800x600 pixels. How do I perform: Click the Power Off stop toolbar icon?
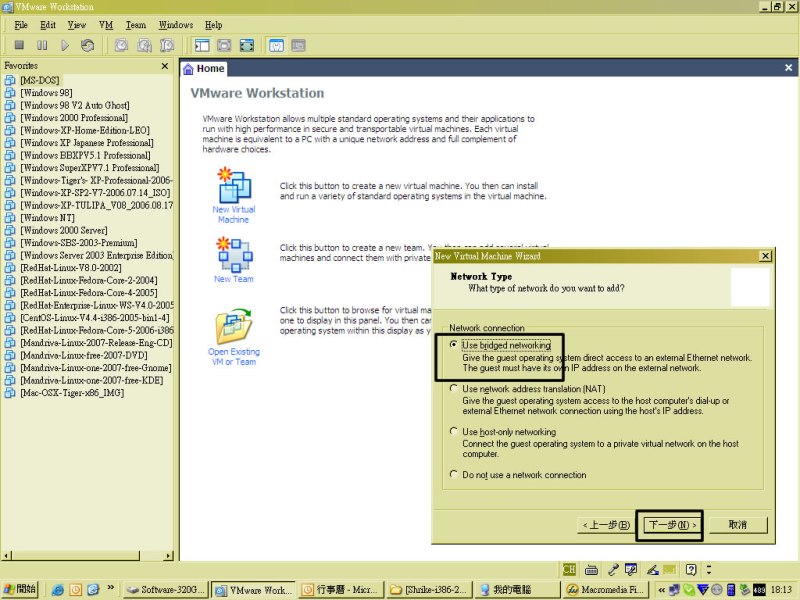(x=19, y=45)
